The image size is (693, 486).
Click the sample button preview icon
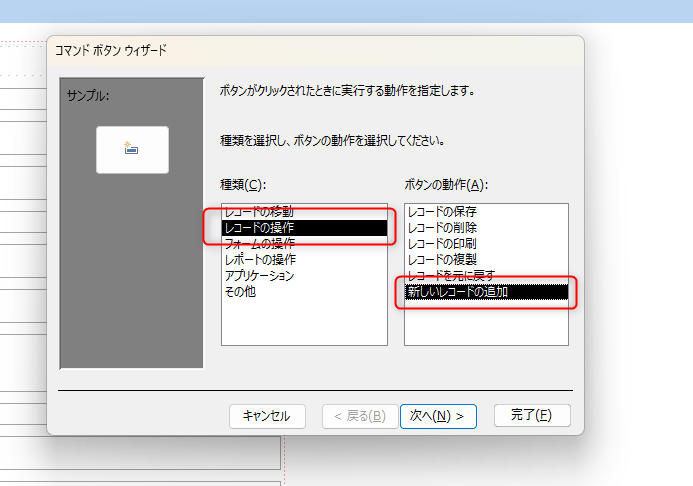[x=132, y=150]
